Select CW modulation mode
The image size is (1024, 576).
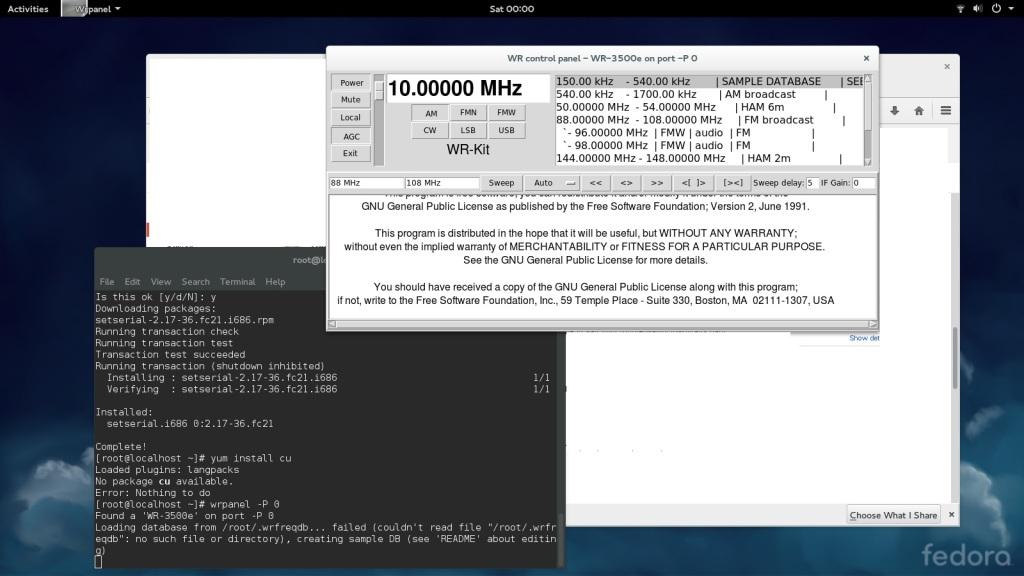(430, 130)
